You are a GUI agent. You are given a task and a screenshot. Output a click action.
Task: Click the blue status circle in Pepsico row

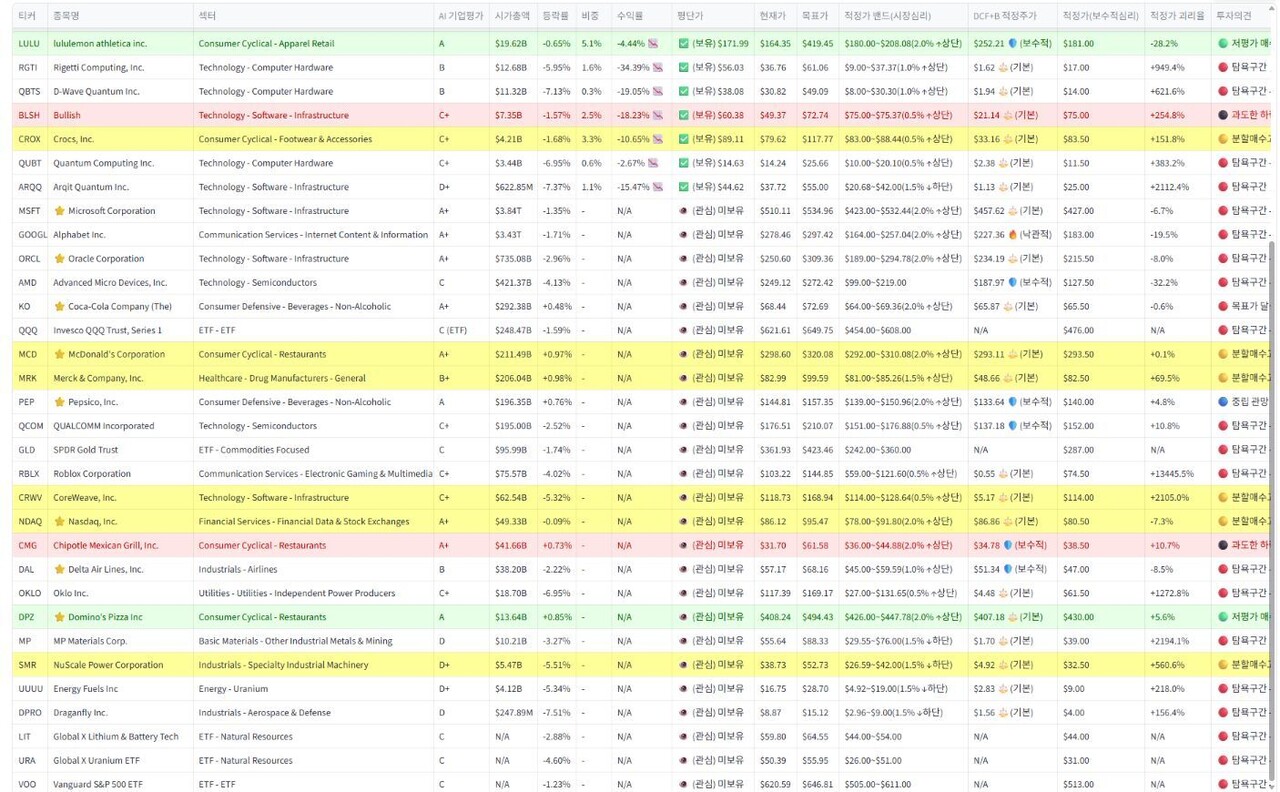1222,402
